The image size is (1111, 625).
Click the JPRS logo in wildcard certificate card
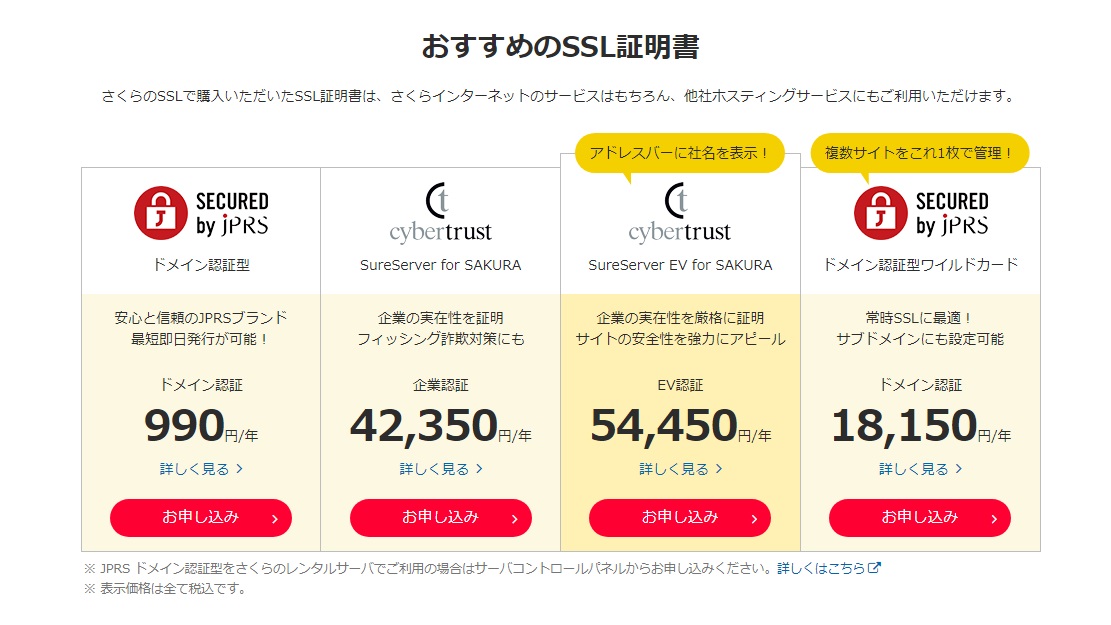click(920, 212)
